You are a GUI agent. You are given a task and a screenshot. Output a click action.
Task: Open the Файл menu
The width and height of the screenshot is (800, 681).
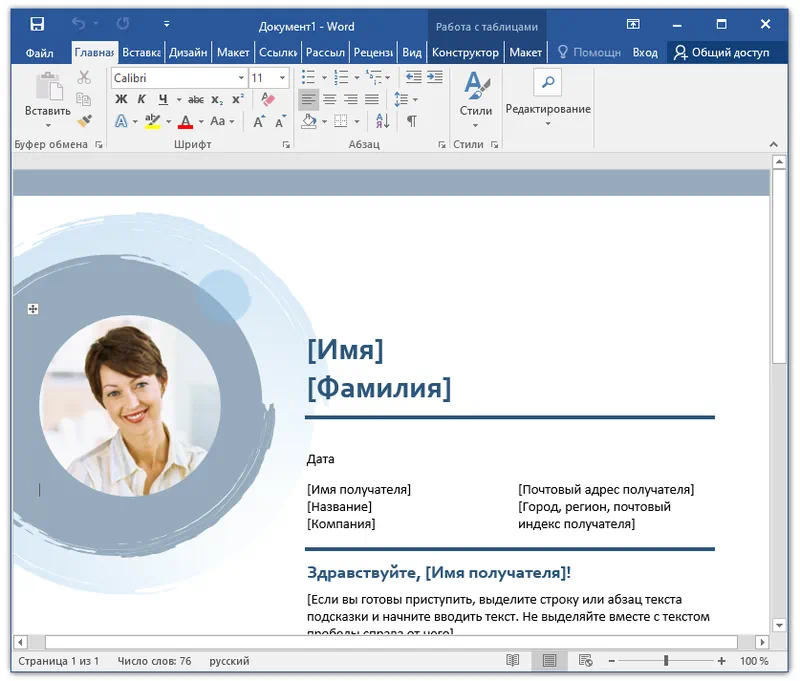click(39, 53)
